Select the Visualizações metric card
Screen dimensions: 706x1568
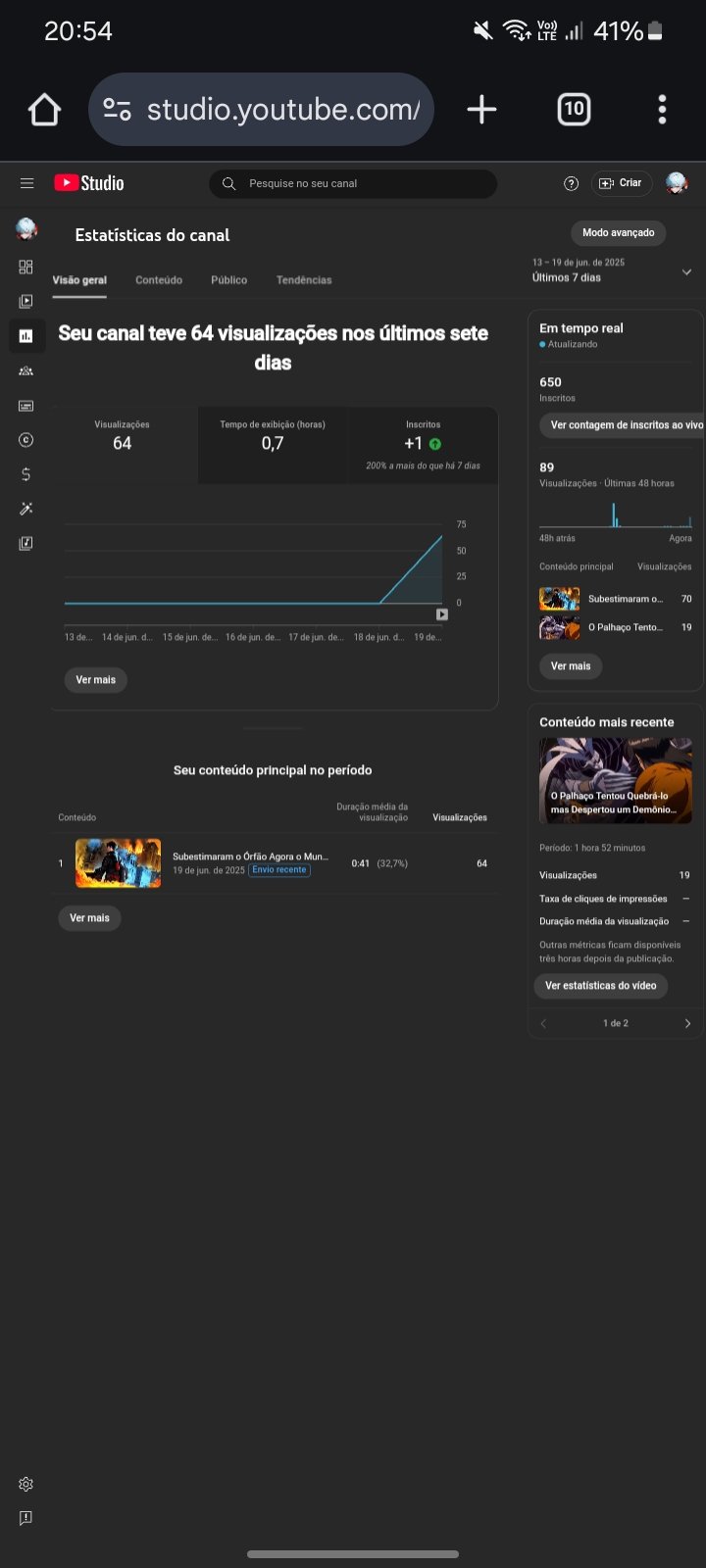tap(123, 445)
